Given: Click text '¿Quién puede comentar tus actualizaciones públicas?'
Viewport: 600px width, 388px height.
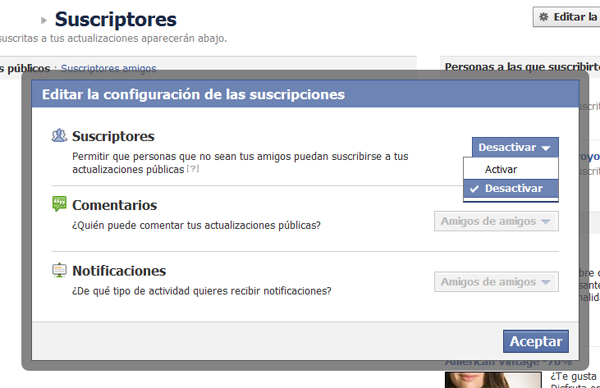Looking at the screenshot, I should pyautogui.click(x=196, y=225).
